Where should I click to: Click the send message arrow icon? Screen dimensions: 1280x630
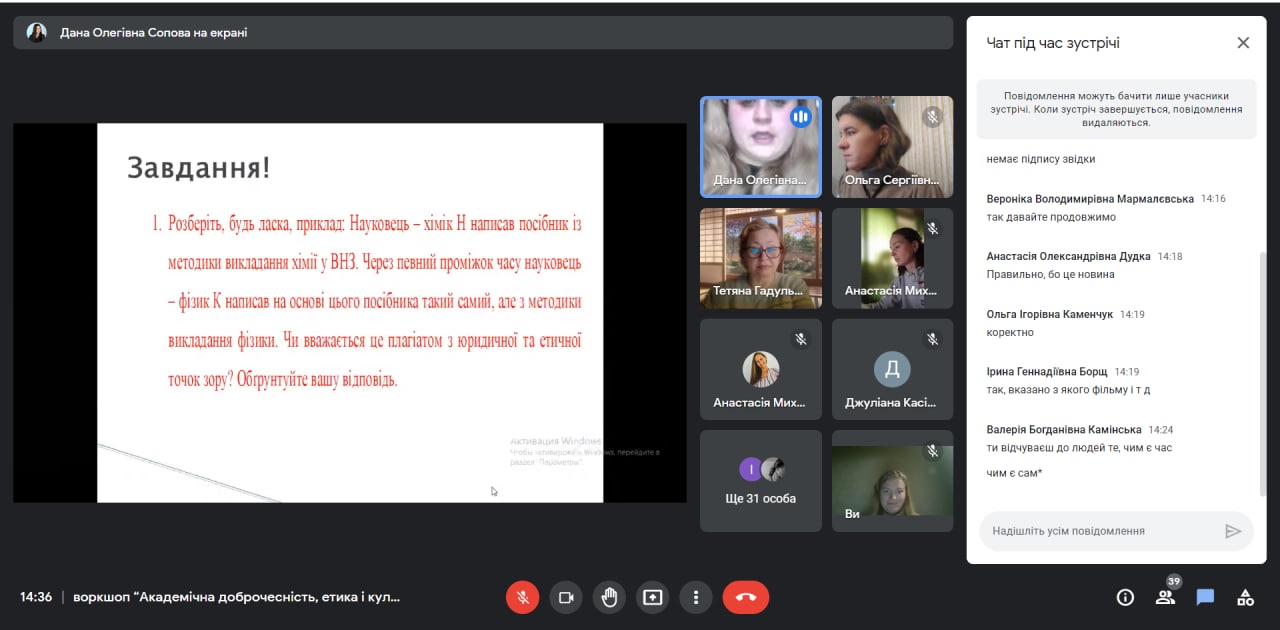[1233, 531]
